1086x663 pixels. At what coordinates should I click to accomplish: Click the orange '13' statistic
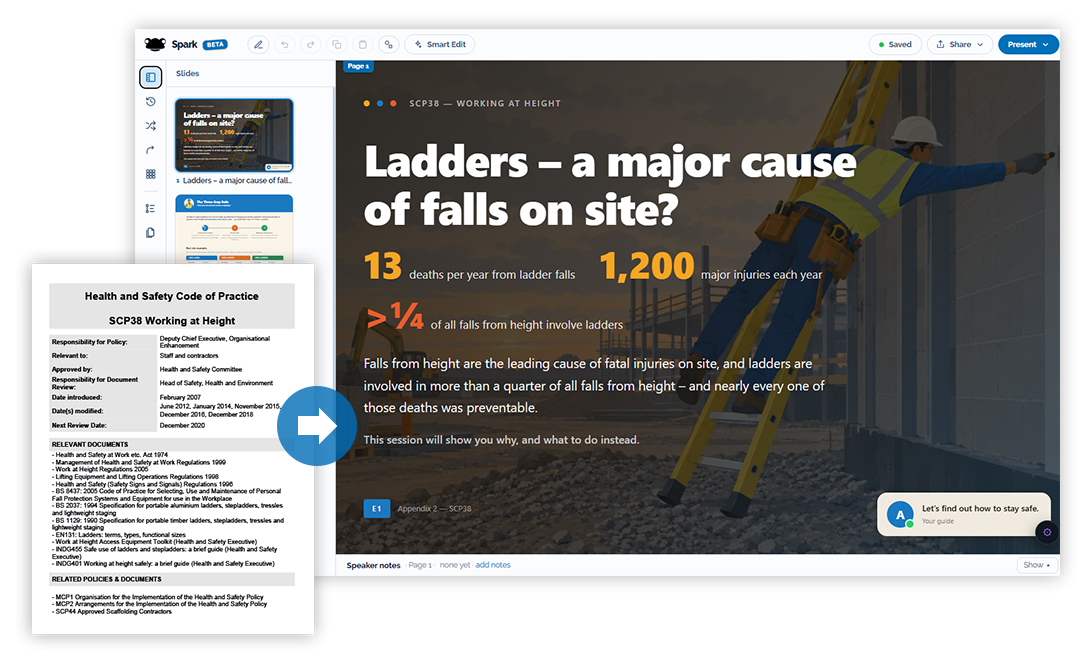[x=383, y=266]
